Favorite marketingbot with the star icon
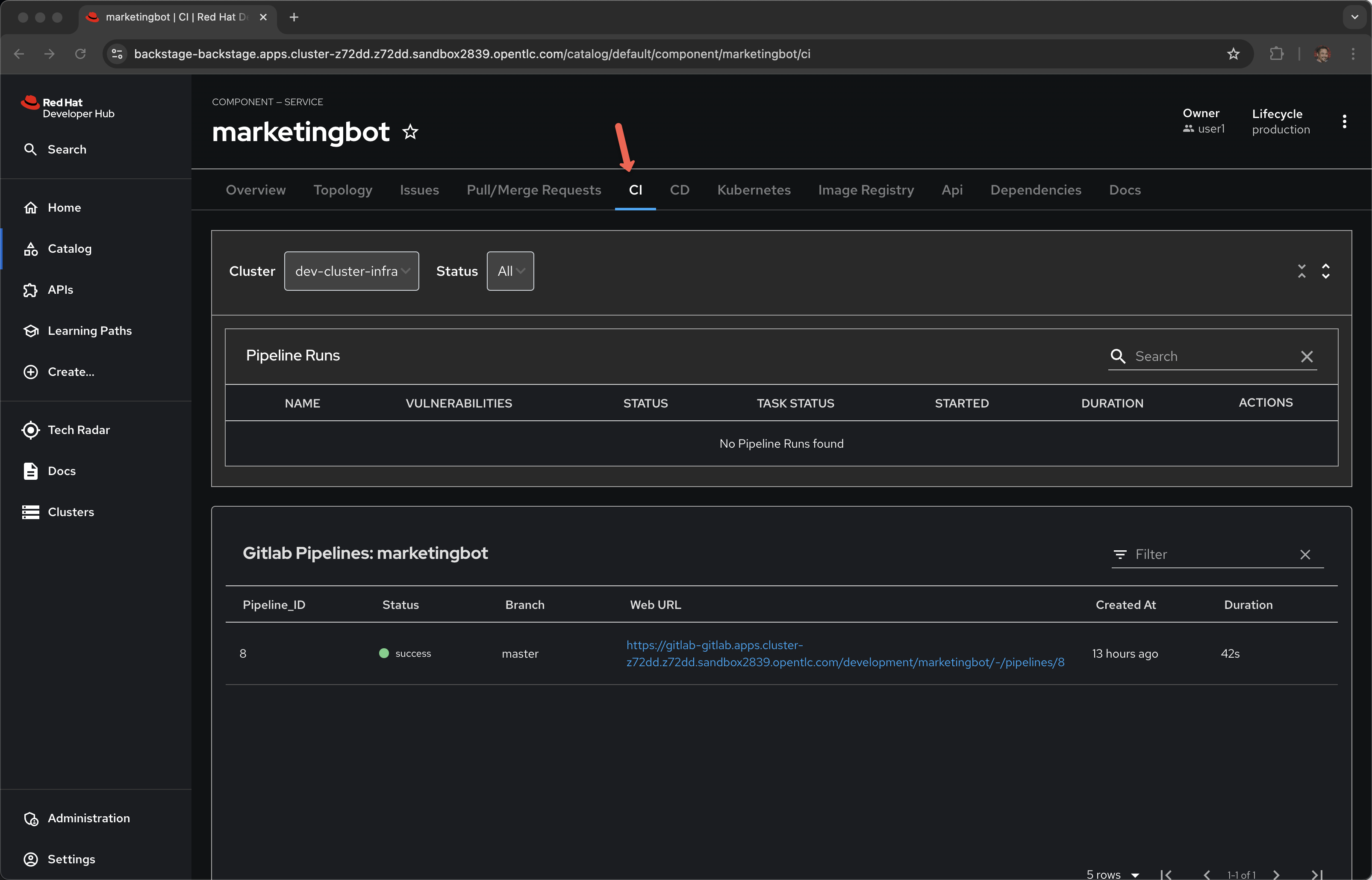 (410, 132)
